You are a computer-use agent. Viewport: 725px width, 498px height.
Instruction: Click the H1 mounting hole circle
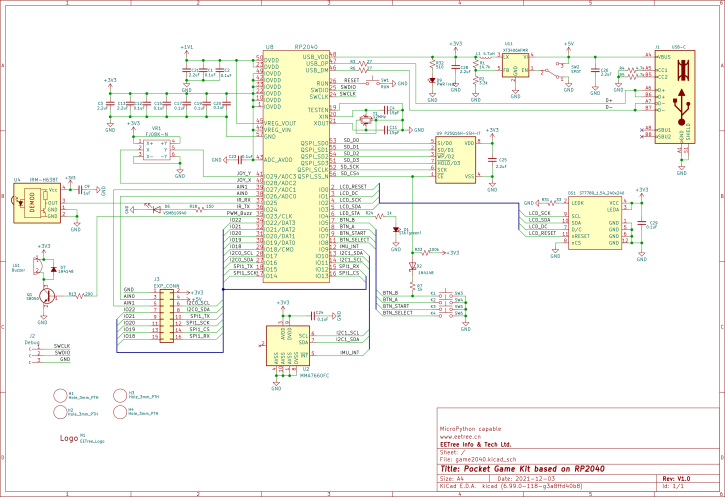60,396
